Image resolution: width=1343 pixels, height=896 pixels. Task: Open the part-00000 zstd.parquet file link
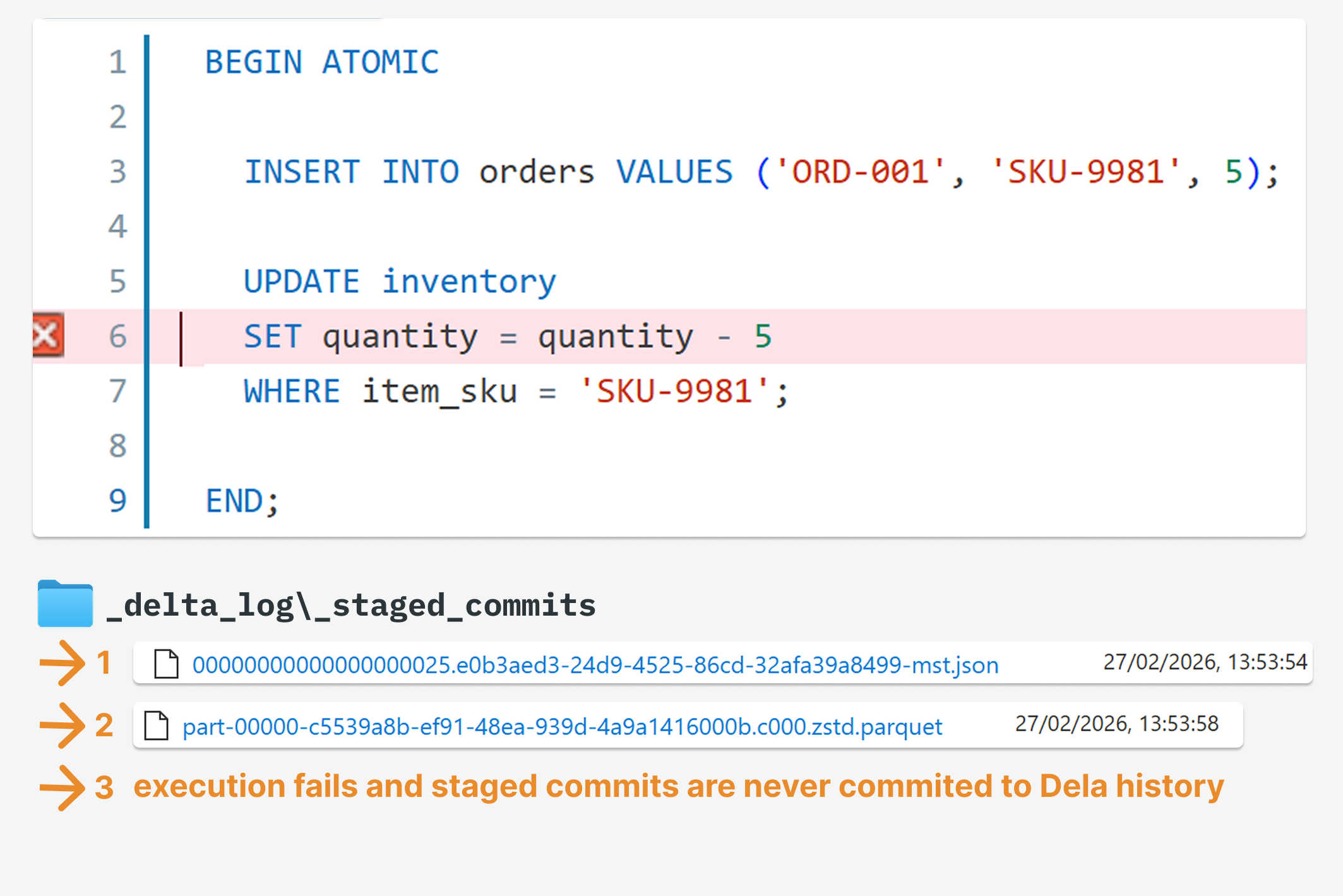pos(562,727)
